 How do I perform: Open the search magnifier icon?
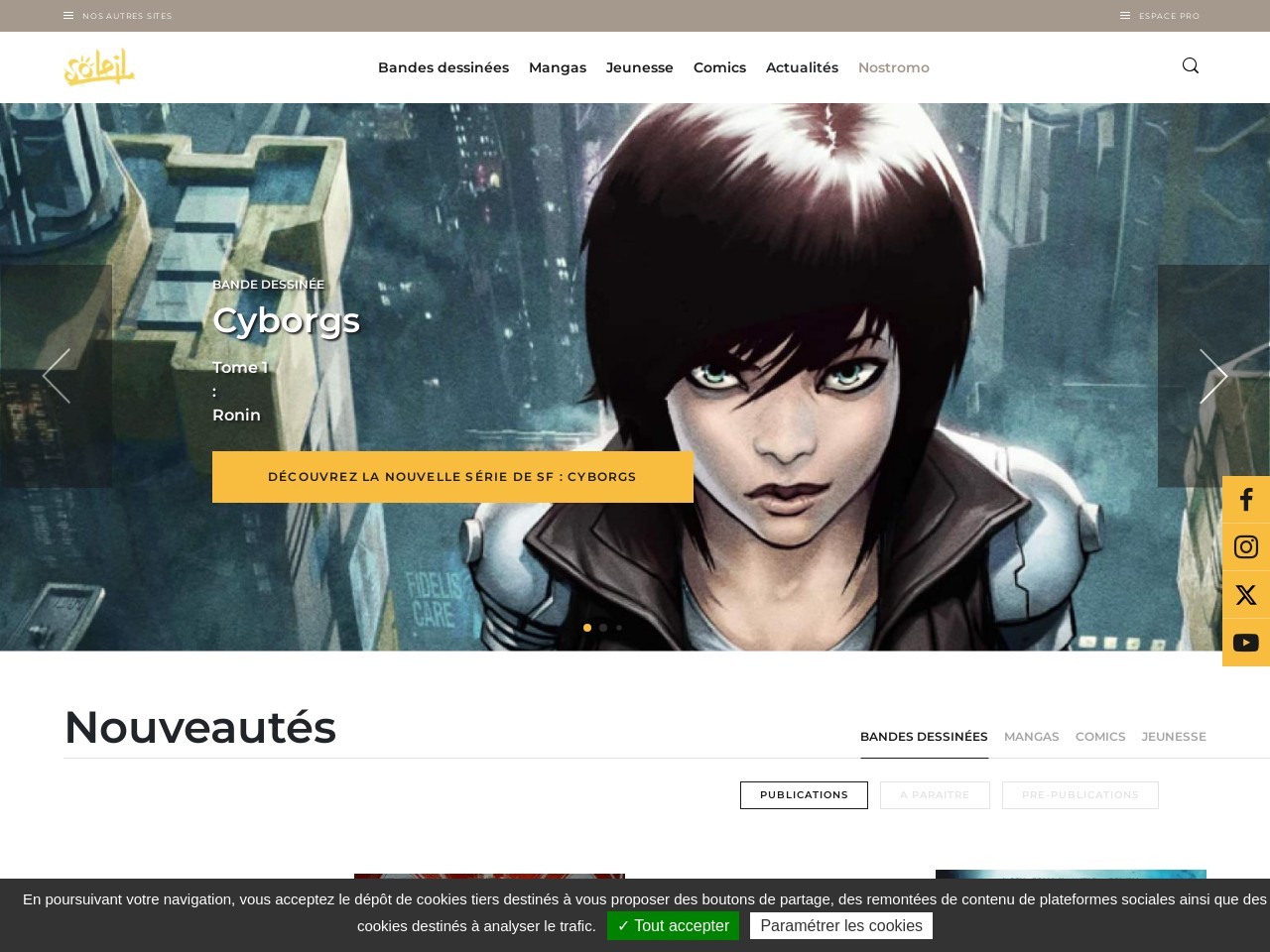click(1191, 65)
